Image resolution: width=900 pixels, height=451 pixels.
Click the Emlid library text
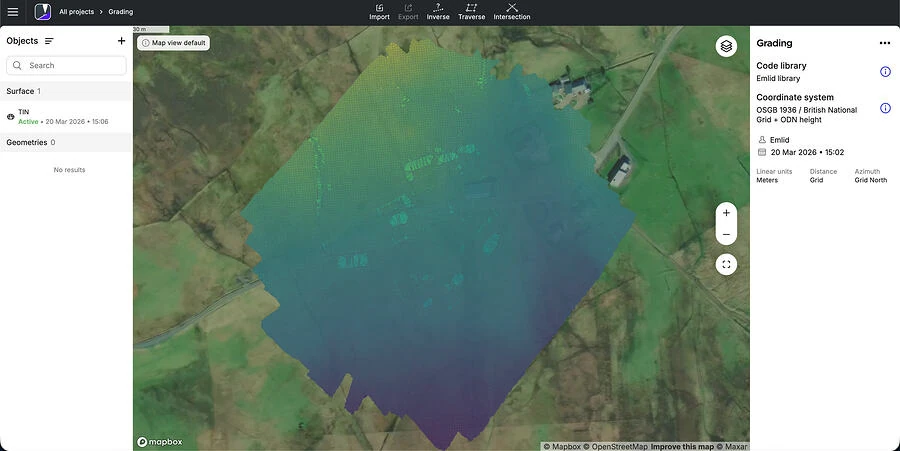pos(778,79)
